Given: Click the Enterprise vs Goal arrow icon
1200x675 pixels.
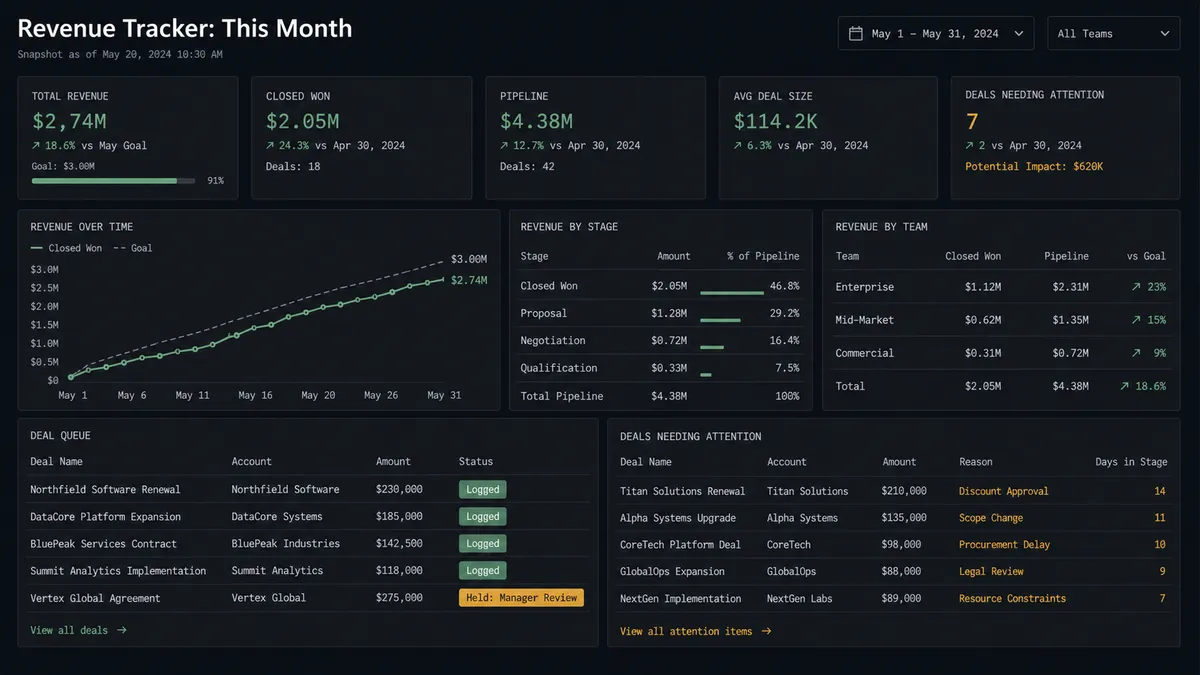Looking at the screenshot, I should [1136, 287].
